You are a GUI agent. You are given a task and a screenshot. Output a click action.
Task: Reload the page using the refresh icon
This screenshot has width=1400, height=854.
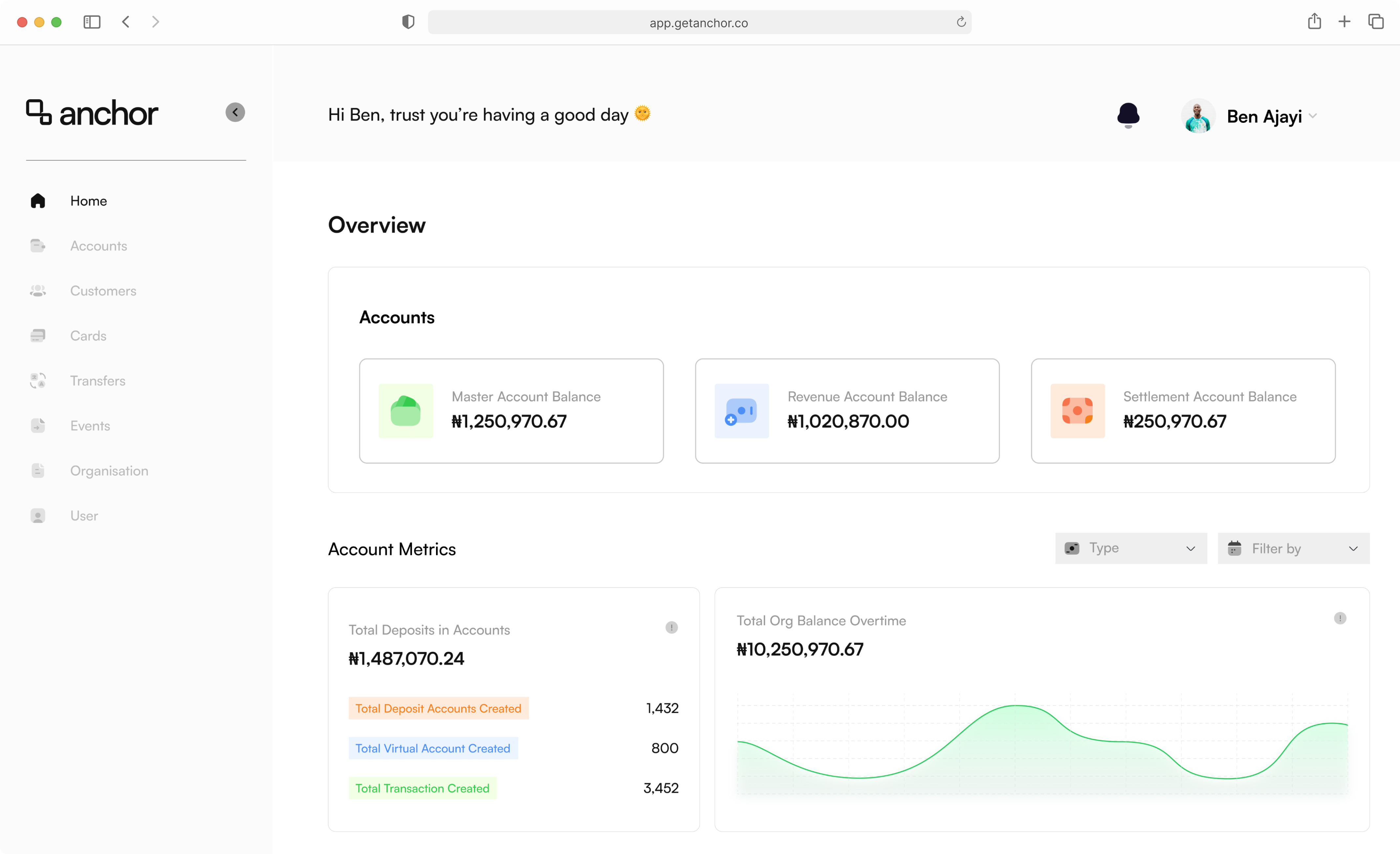[961, 22]
